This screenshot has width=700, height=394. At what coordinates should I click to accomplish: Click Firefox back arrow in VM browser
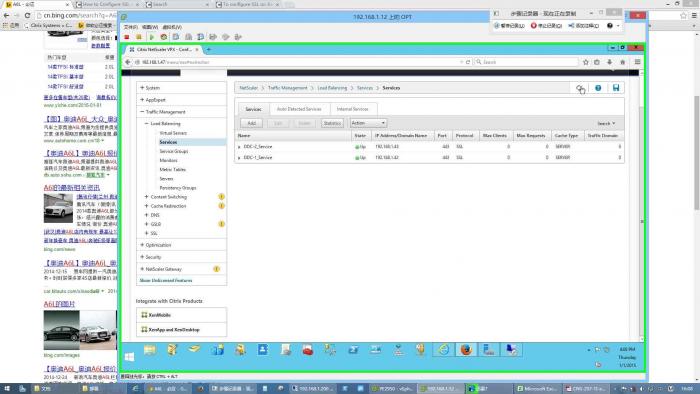pyautogui.click(x=128, y=62)
